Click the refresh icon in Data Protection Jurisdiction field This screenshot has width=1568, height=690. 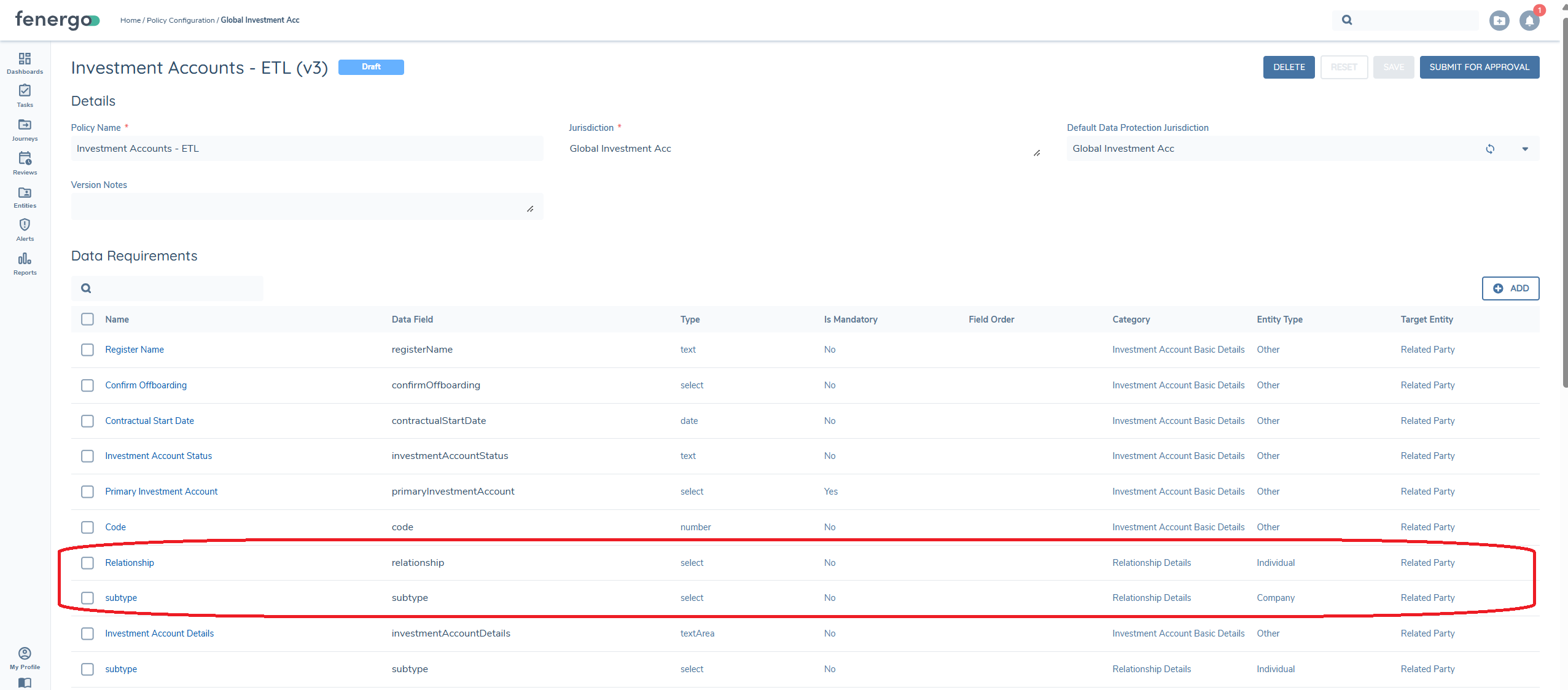coord(1489,149)
